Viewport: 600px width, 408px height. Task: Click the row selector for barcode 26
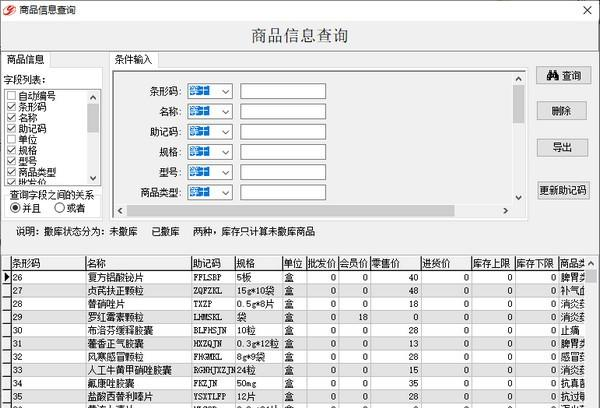7,277
